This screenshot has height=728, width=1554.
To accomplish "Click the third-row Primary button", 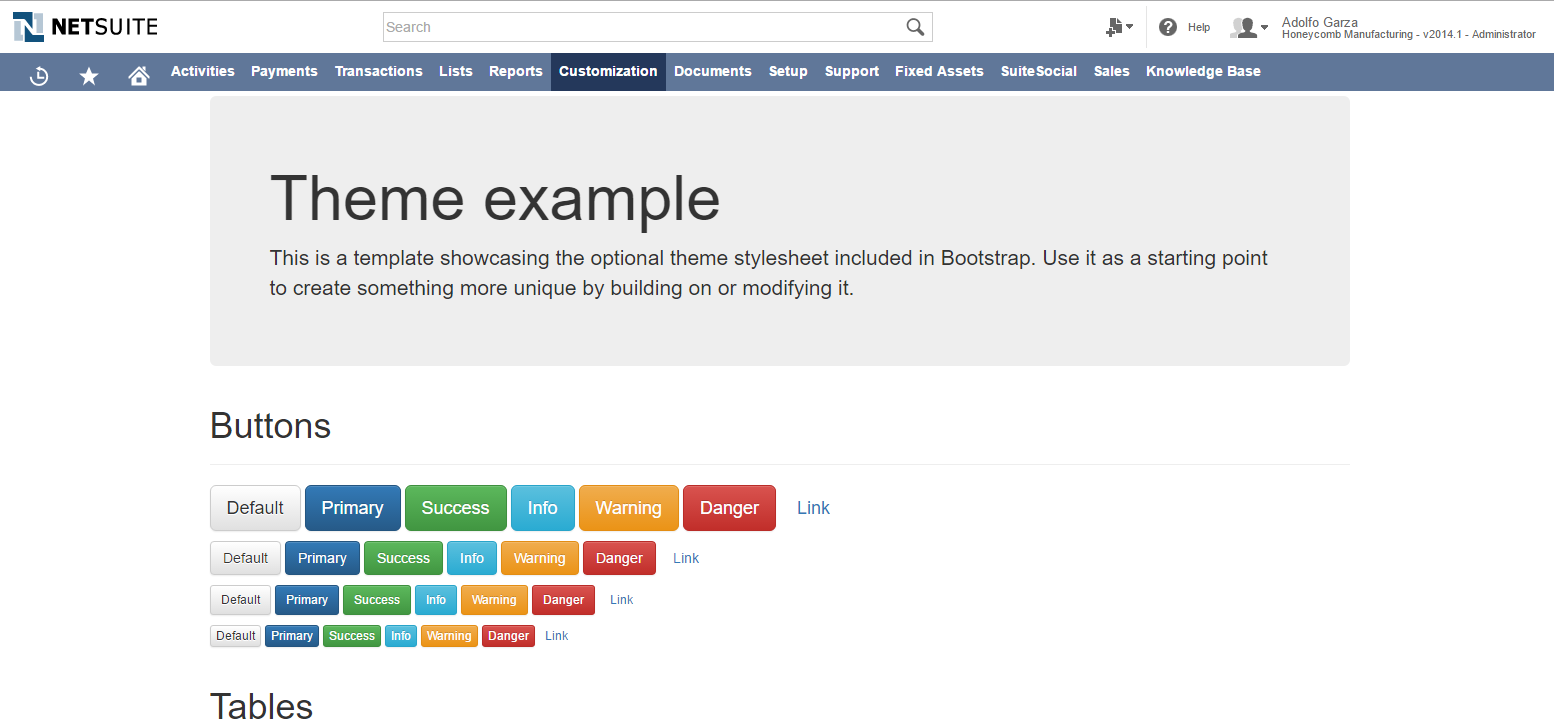I will [x=307, y=600].
